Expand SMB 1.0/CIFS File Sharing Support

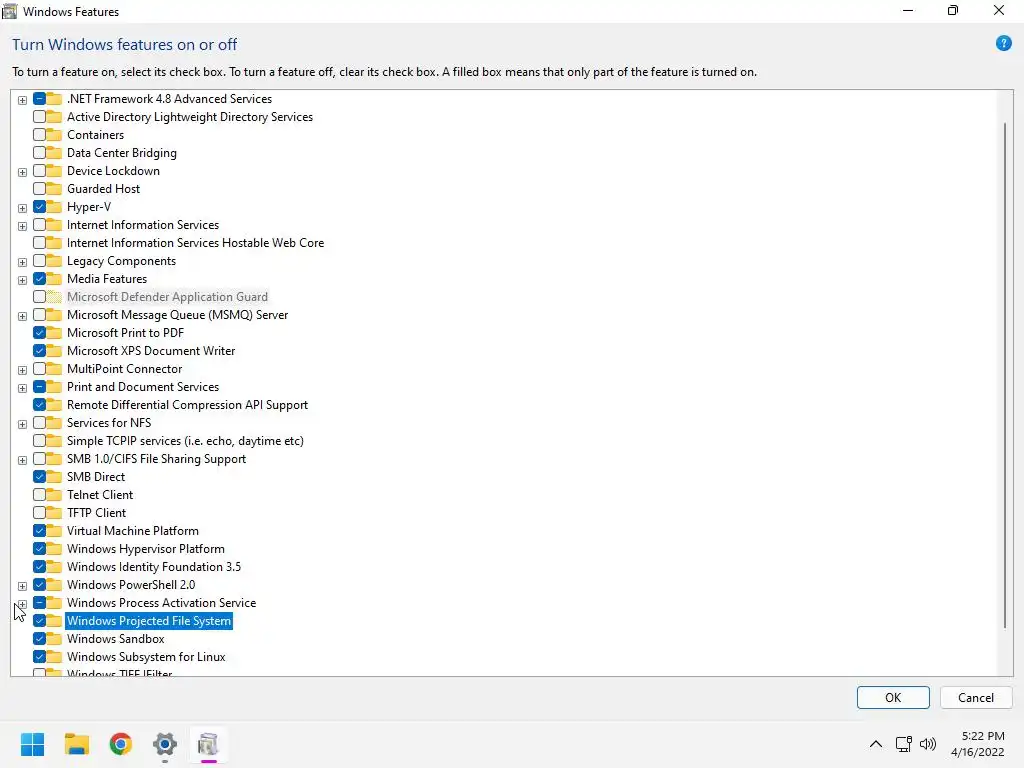coord(22,460)
